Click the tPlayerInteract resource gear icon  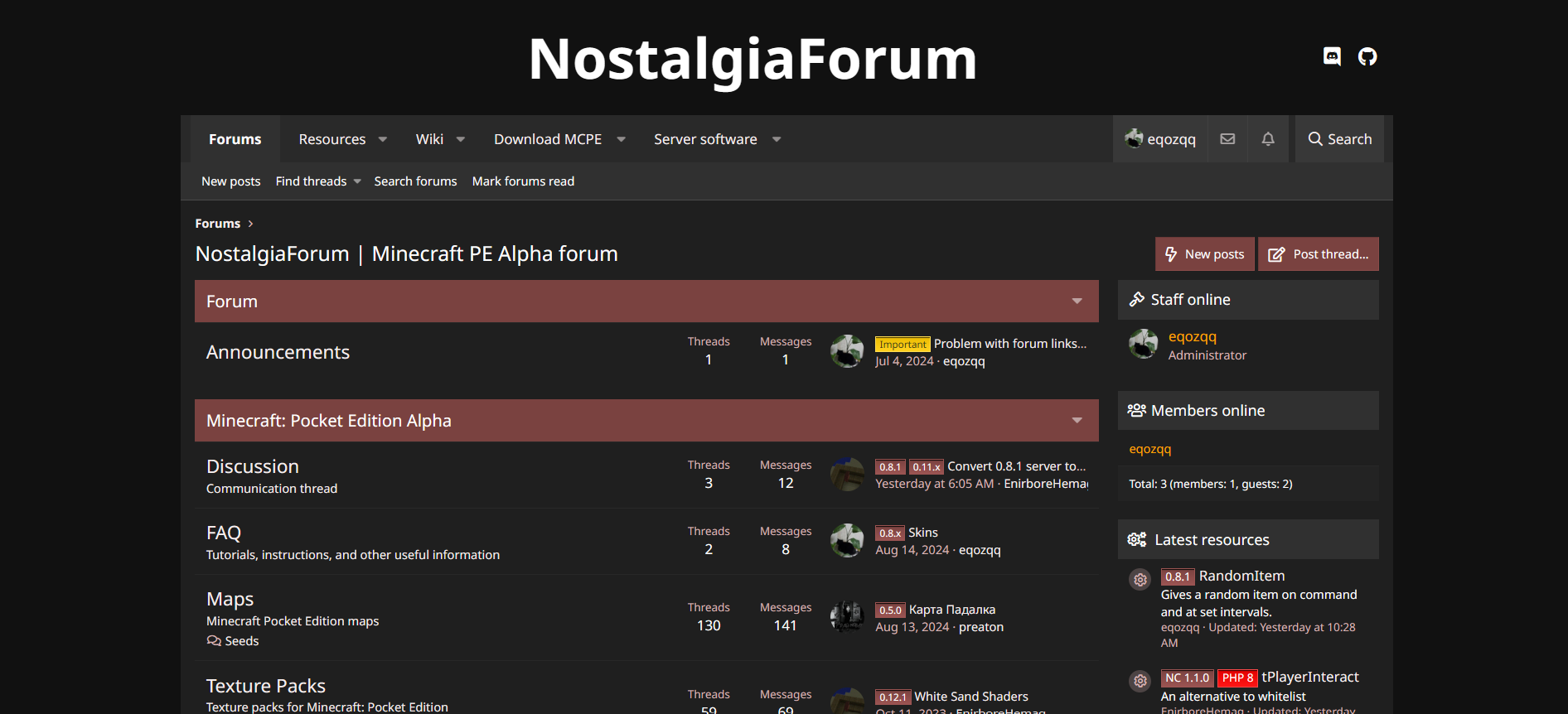tap(1140, 681)
